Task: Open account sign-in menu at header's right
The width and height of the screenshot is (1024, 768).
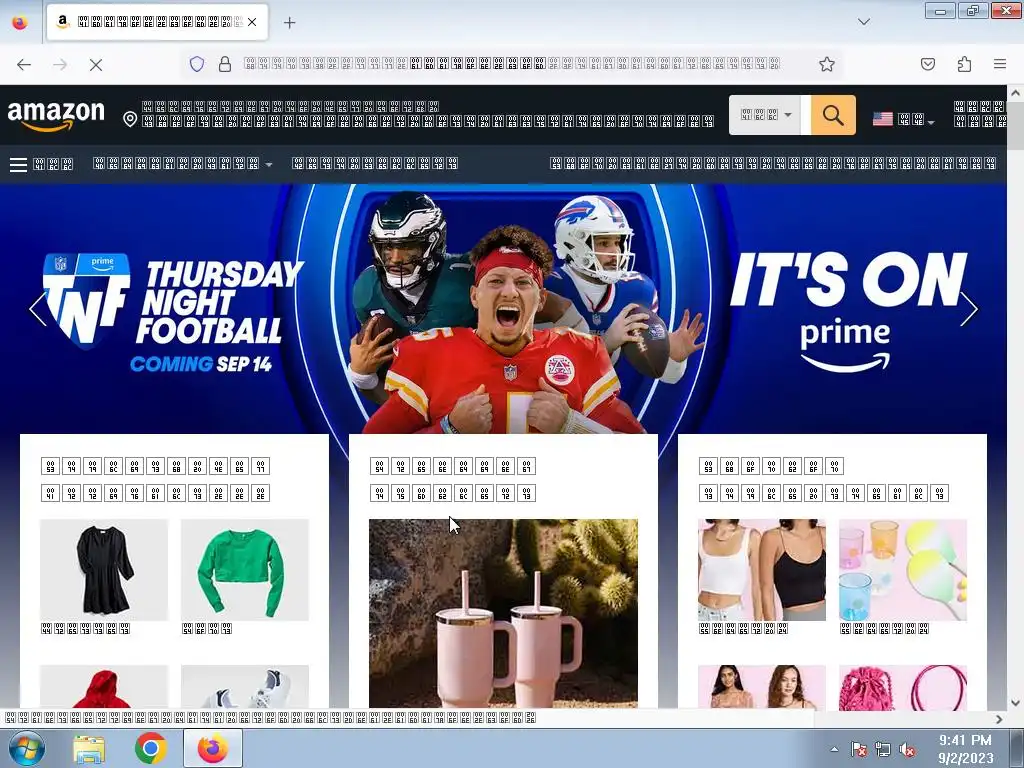Action: tap(980, 114)
